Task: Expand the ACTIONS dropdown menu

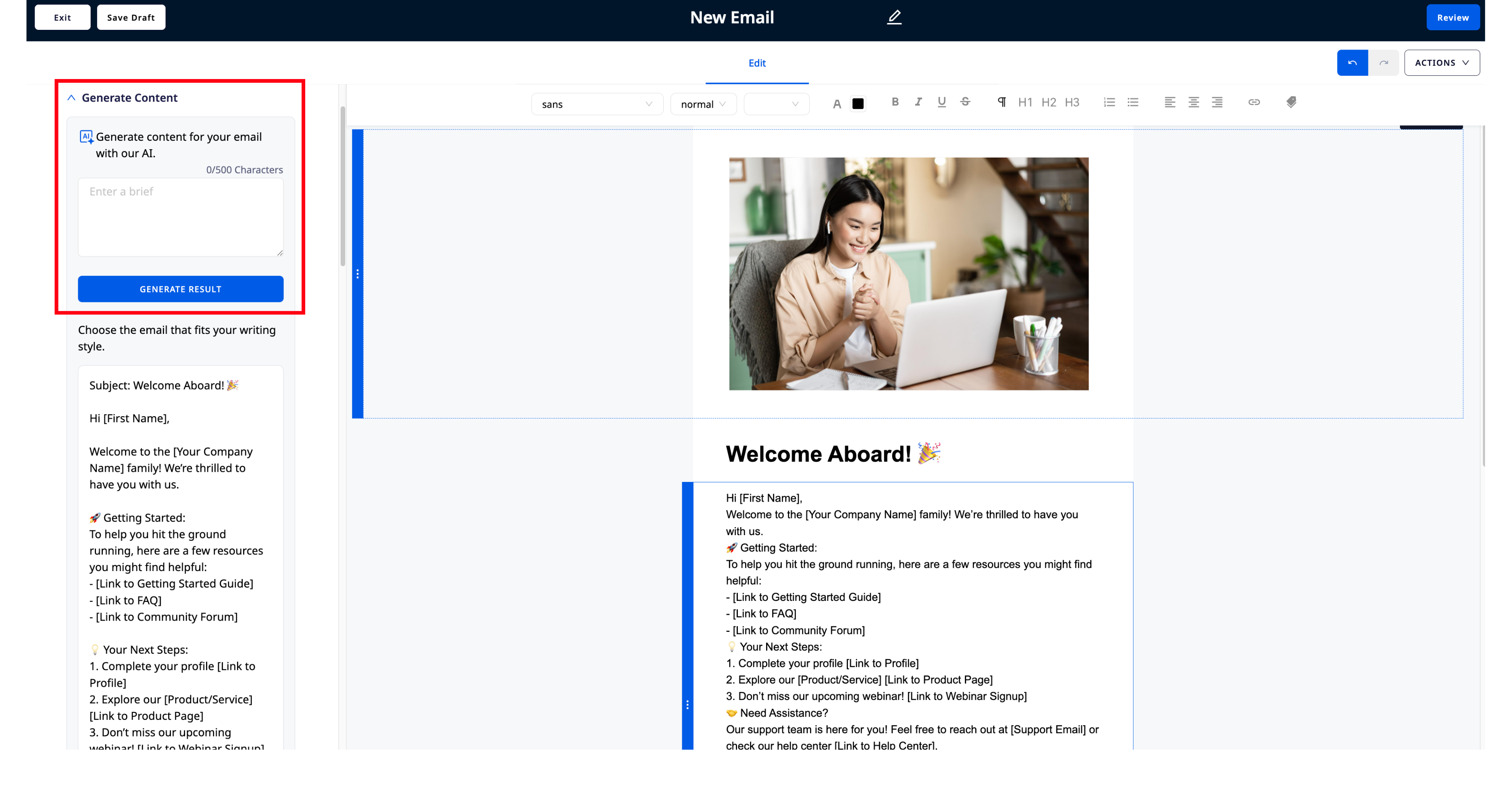Action: (1441, 63)
